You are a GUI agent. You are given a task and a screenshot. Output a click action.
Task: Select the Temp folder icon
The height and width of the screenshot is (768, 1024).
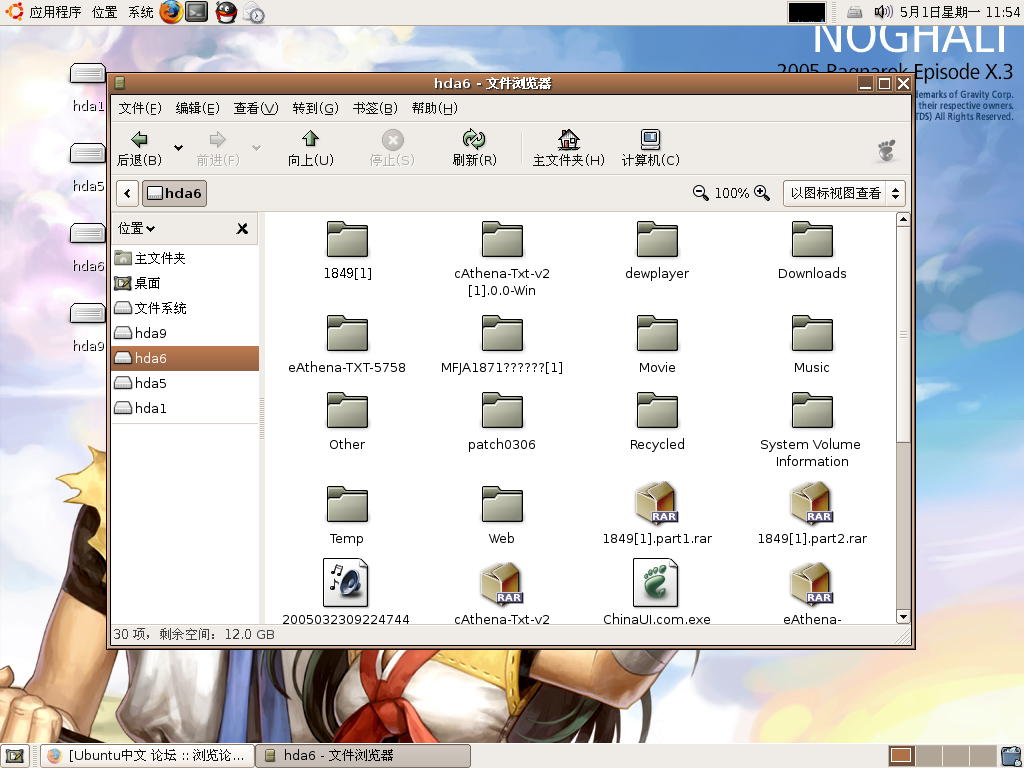[x=347, y=505]
